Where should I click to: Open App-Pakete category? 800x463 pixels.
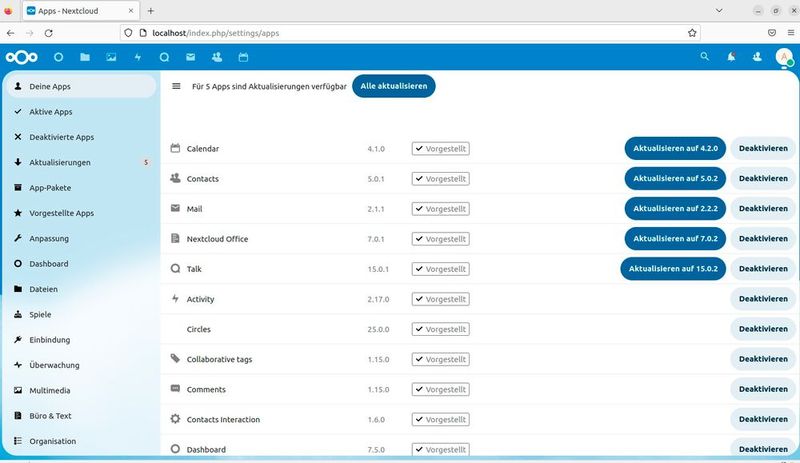(x=82, y=188)
